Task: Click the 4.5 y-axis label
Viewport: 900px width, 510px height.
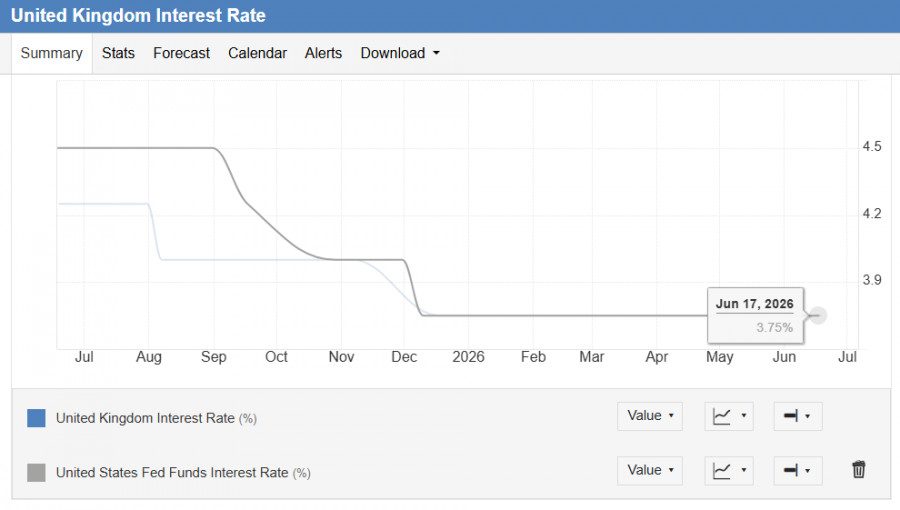Action: tap(872, 147)
